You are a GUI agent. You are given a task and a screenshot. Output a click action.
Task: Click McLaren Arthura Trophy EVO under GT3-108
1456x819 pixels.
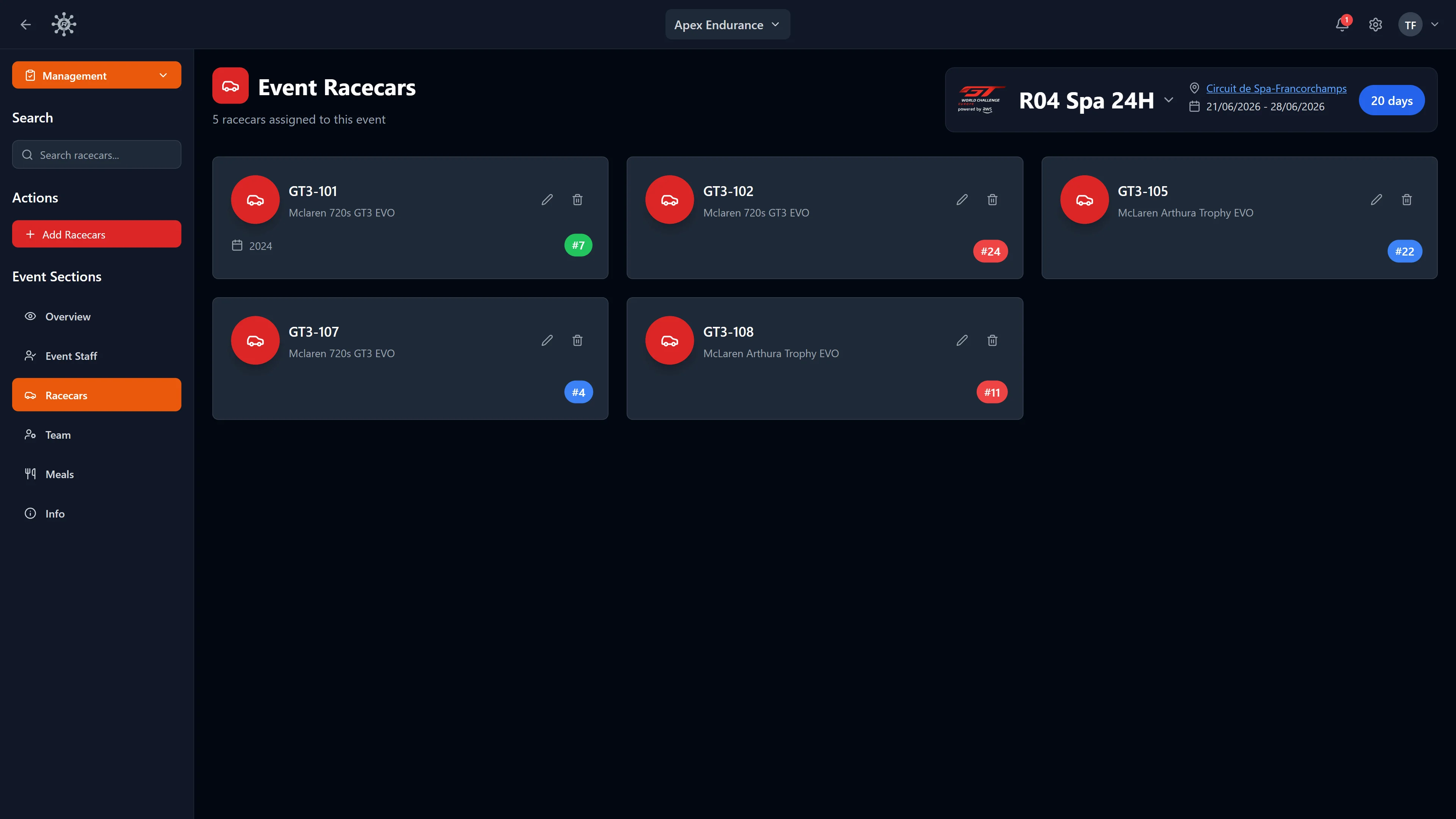click(x=771, y=353)
